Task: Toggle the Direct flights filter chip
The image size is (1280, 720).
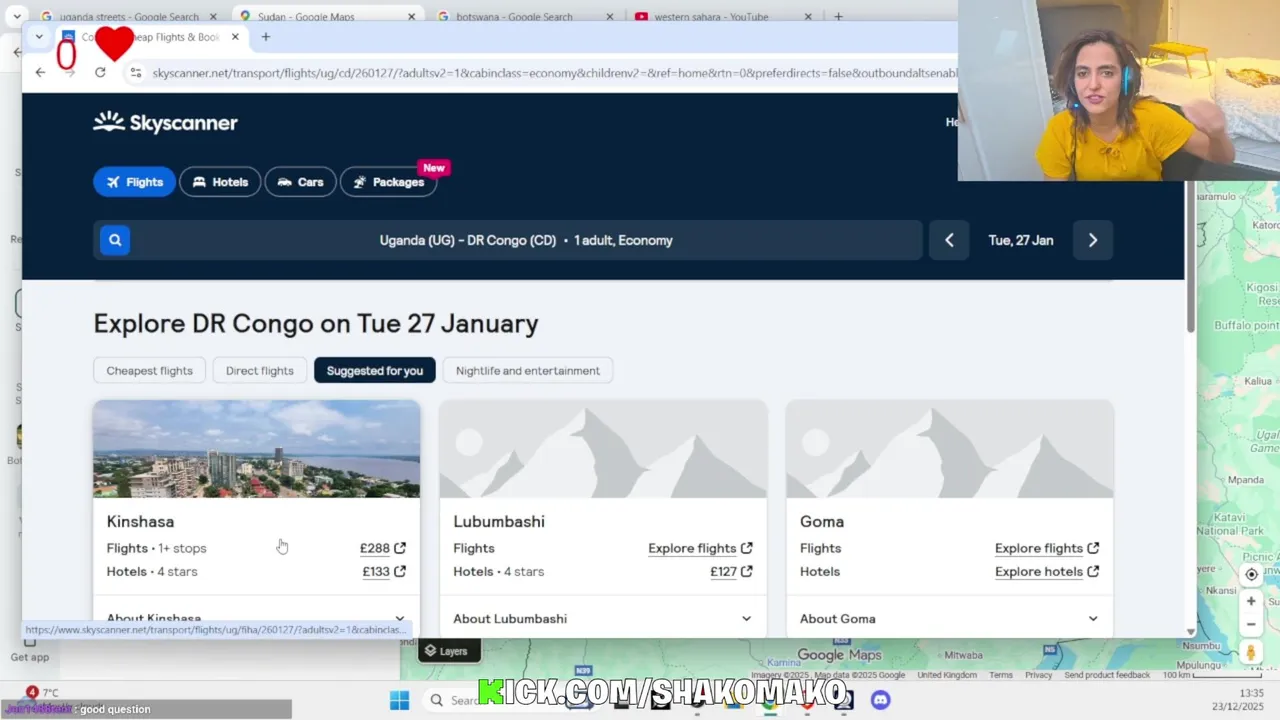Action: (259, 370)
